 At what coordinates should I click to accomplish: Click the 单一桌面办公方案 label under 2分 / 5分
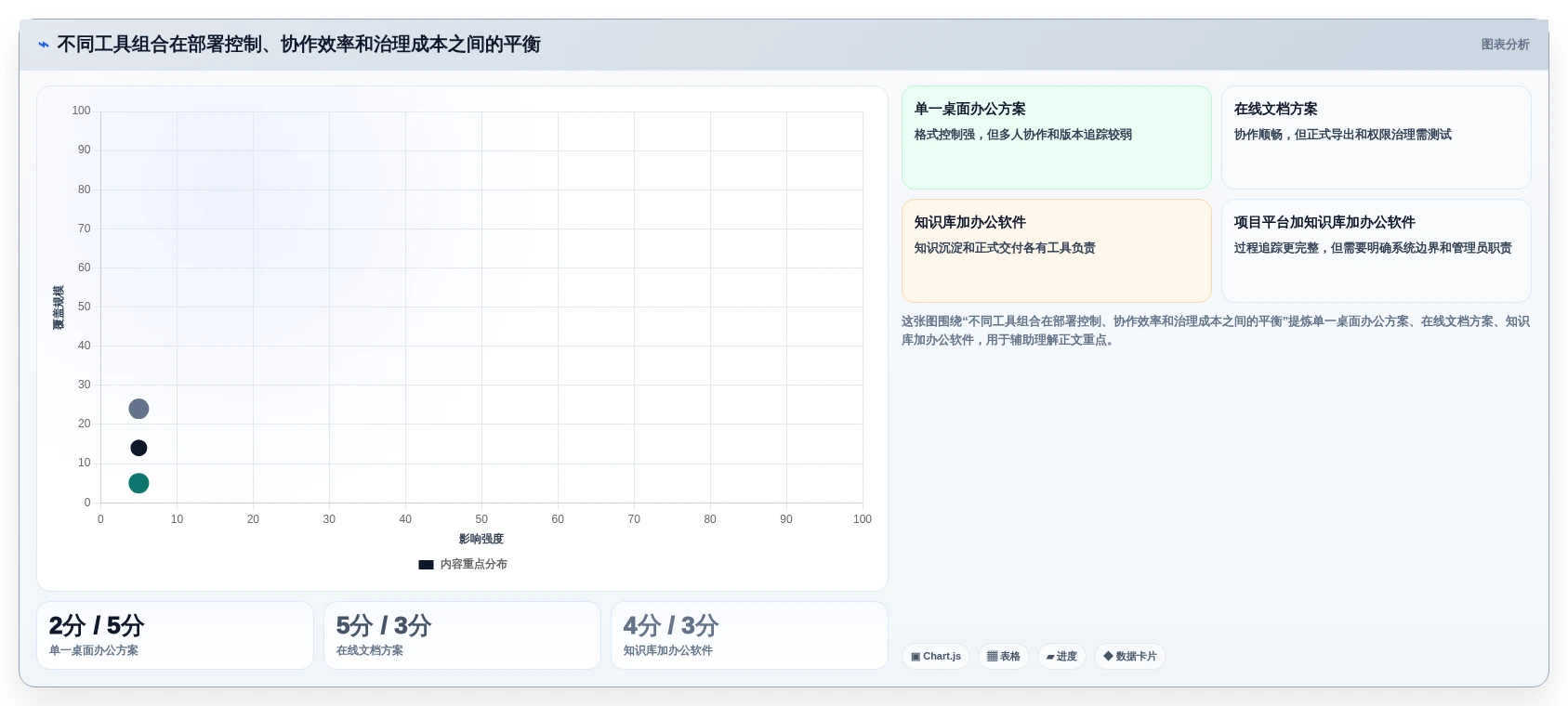(94, 650)
